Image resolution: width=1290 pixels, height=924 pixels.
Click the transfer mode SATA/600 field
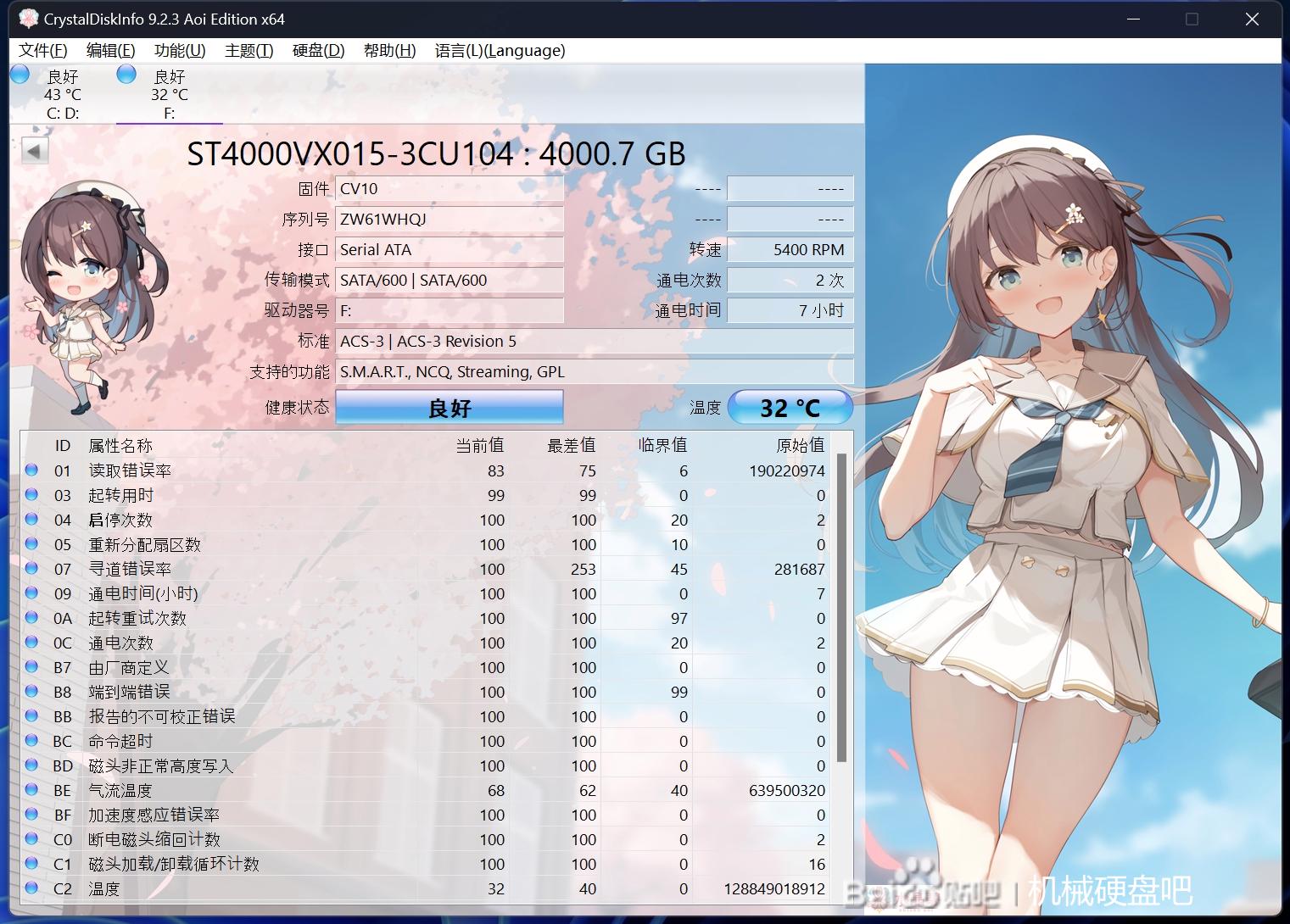pos(450,281)
